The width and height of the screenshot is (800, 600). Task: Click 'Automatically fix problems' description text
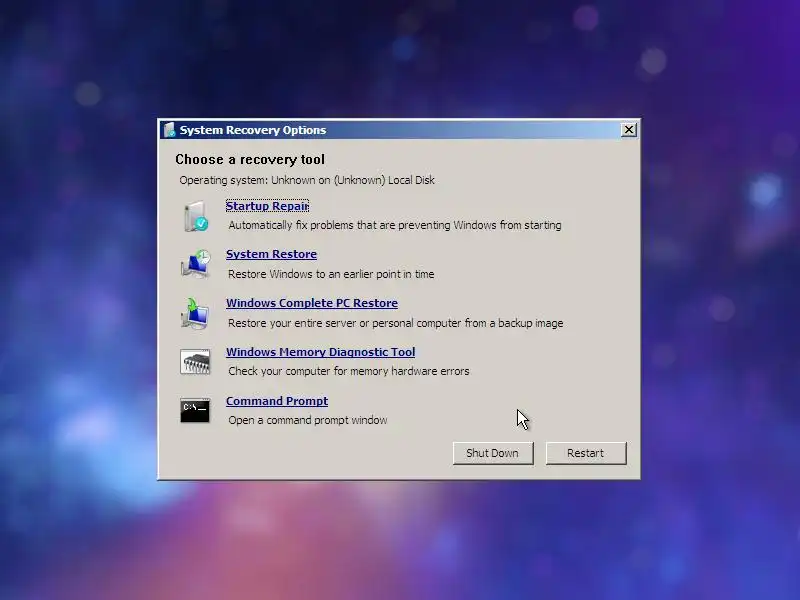[x=395, y=225]
